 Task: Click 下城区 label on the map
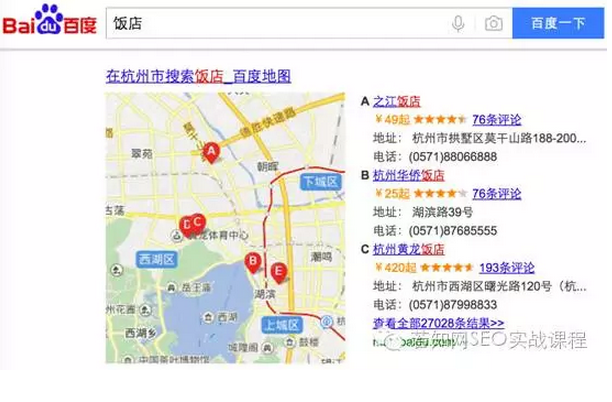[x=321, y=182]
